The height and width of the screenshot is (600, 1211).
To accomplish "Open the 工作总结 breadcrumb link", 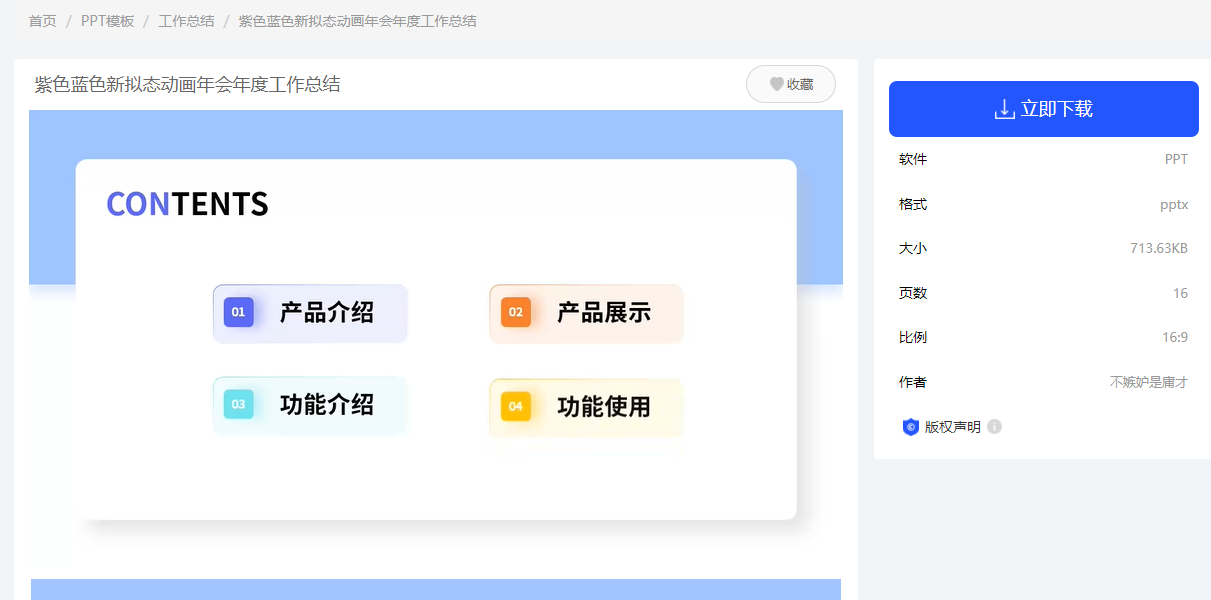I will (x=186, y=21).
